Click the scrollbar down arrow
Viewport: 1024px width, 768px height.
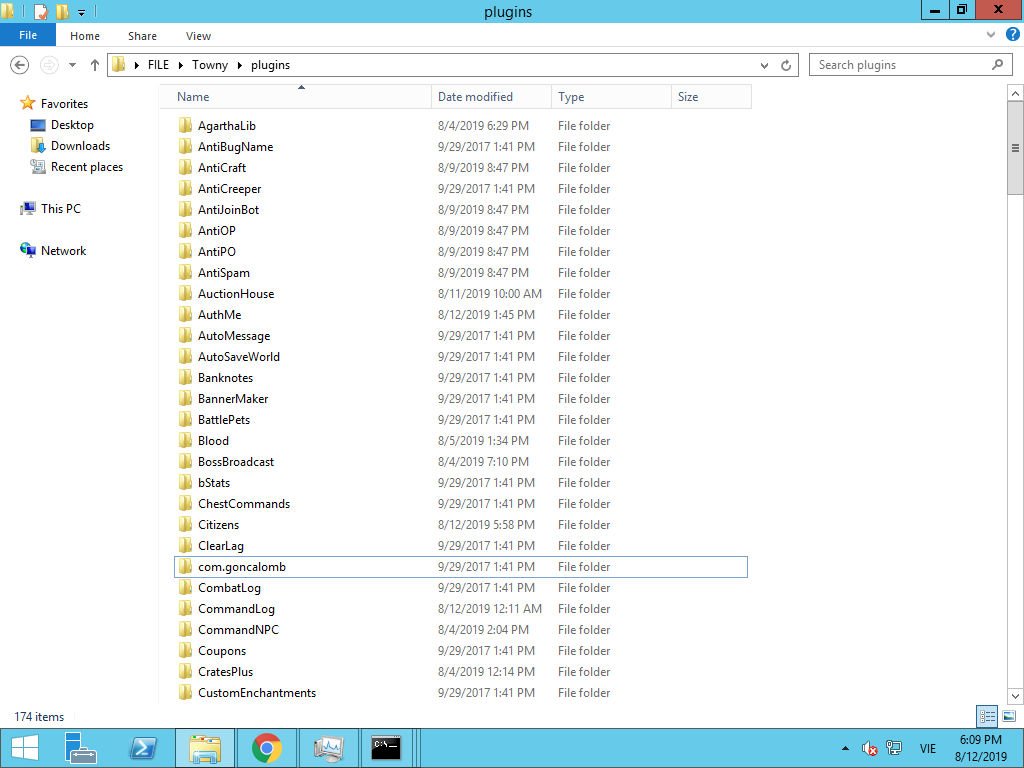point(1015,696)
